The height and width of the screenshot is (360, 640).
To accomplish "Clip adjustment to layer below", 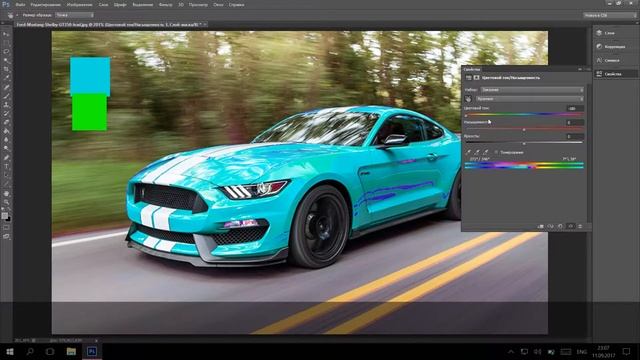I will pyautogui.click(x=540, y=226).
